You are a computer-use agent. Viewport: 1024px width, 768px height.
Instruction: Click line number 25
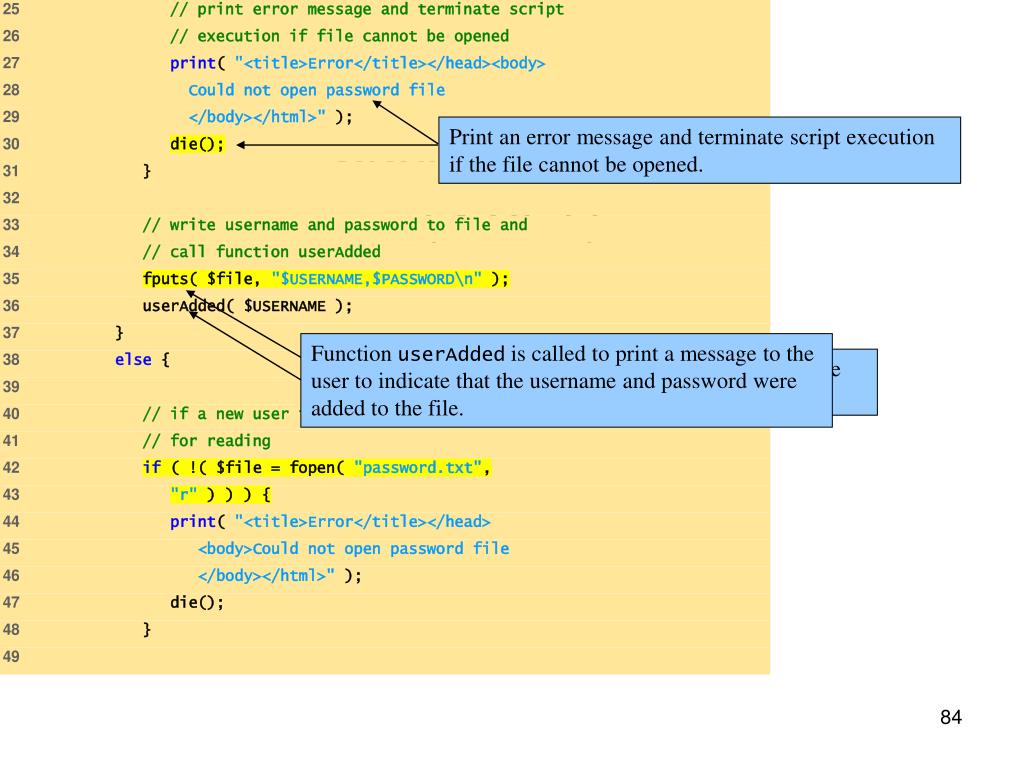[x=11, y=9]
